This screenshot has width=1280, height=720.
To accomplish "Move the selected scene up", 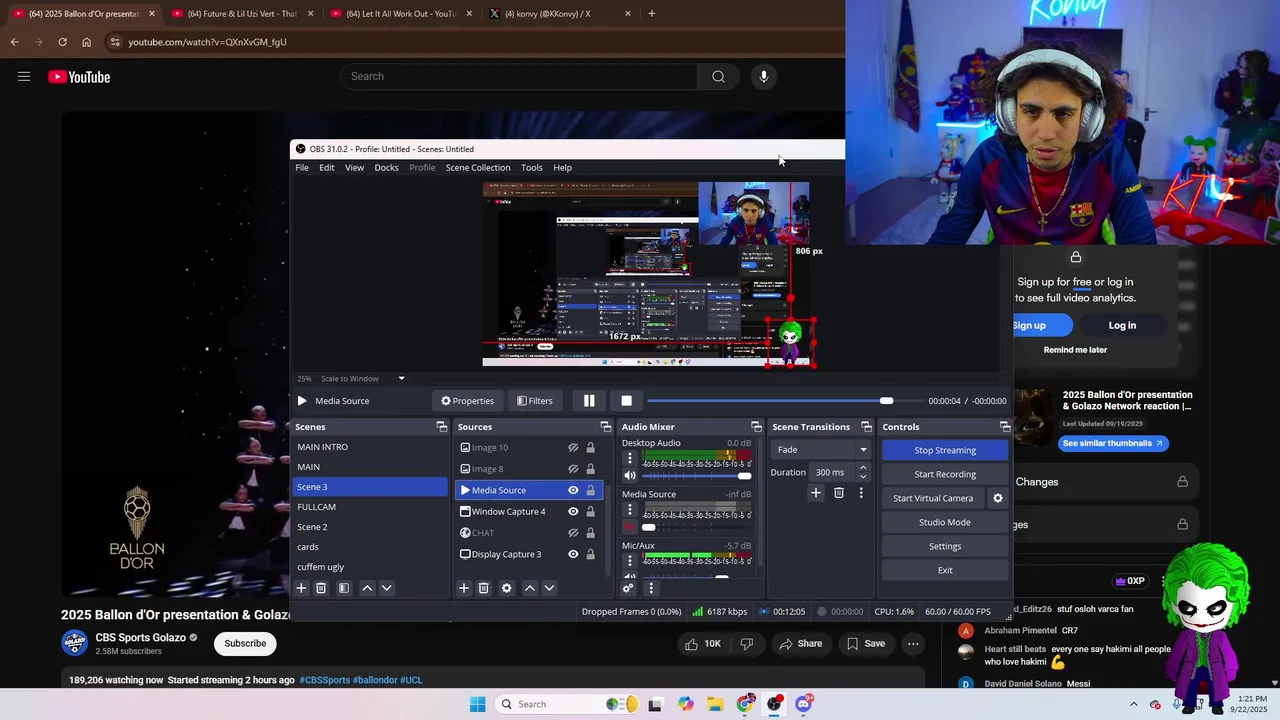I will [367, 588].
